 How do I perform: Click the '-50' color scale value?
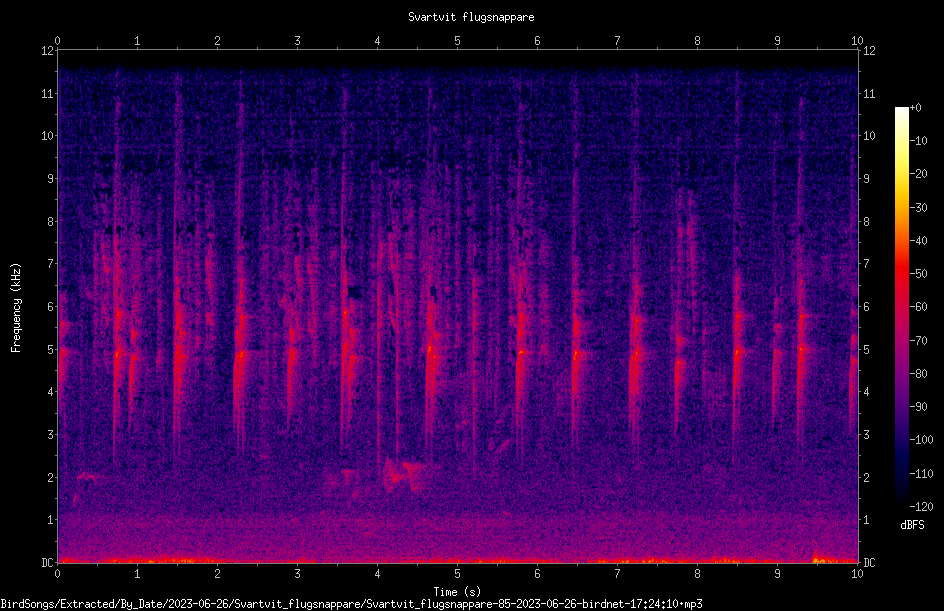pyautogui.click(x=918, y=273)
